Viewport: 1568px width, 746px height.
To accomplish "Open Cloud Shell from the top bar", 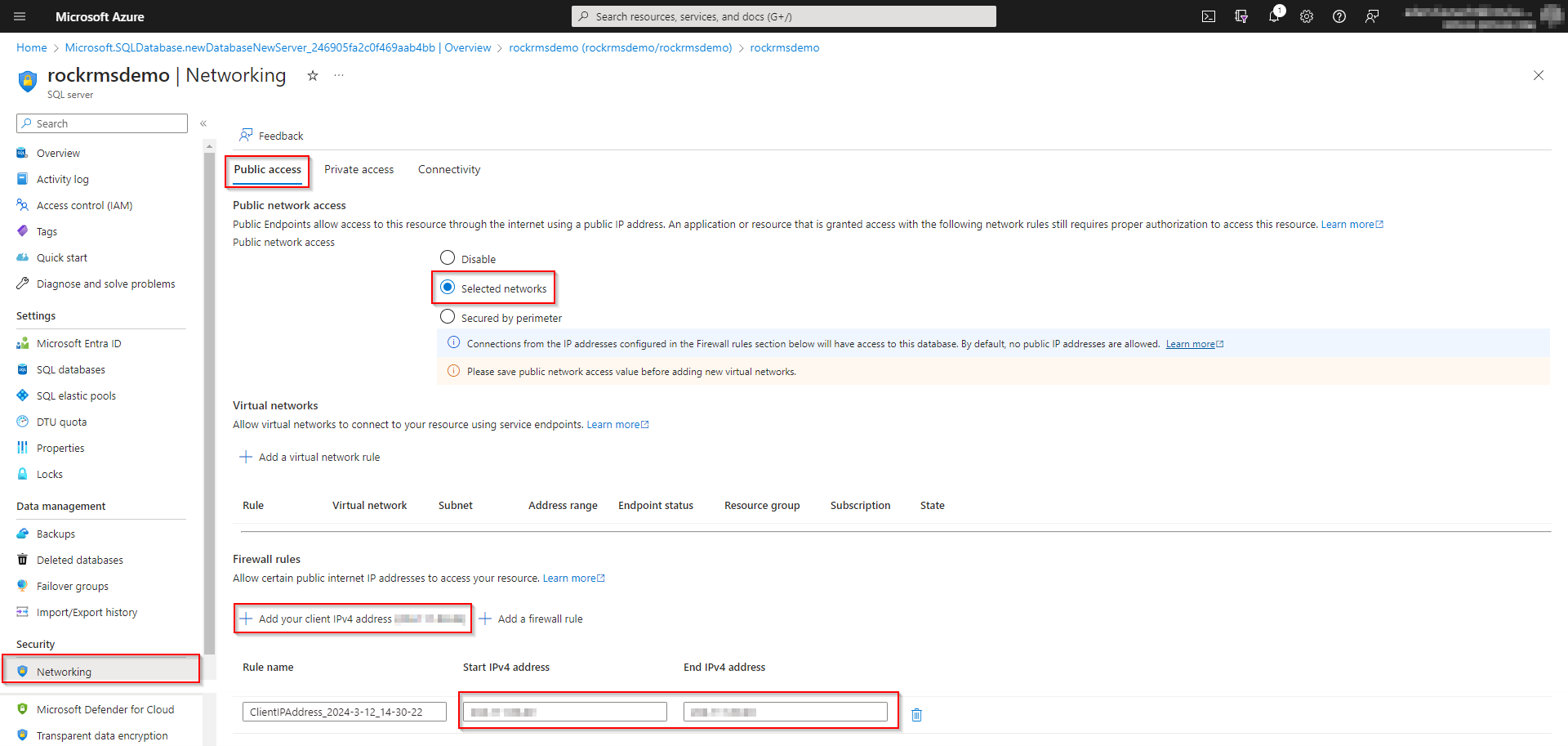I will pyautogui.click(x=1208, y=16).
